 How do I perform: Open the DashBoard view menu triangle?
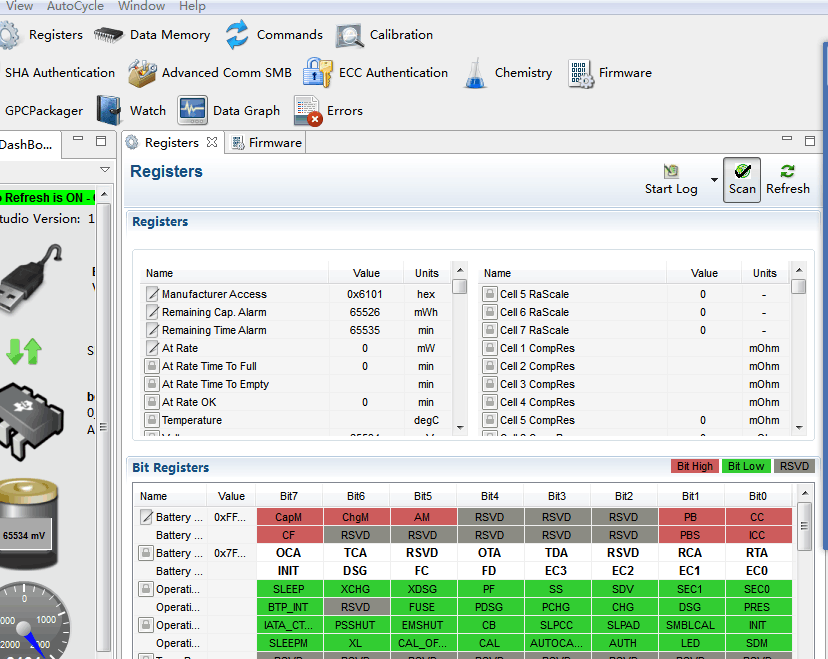(105, 170)
